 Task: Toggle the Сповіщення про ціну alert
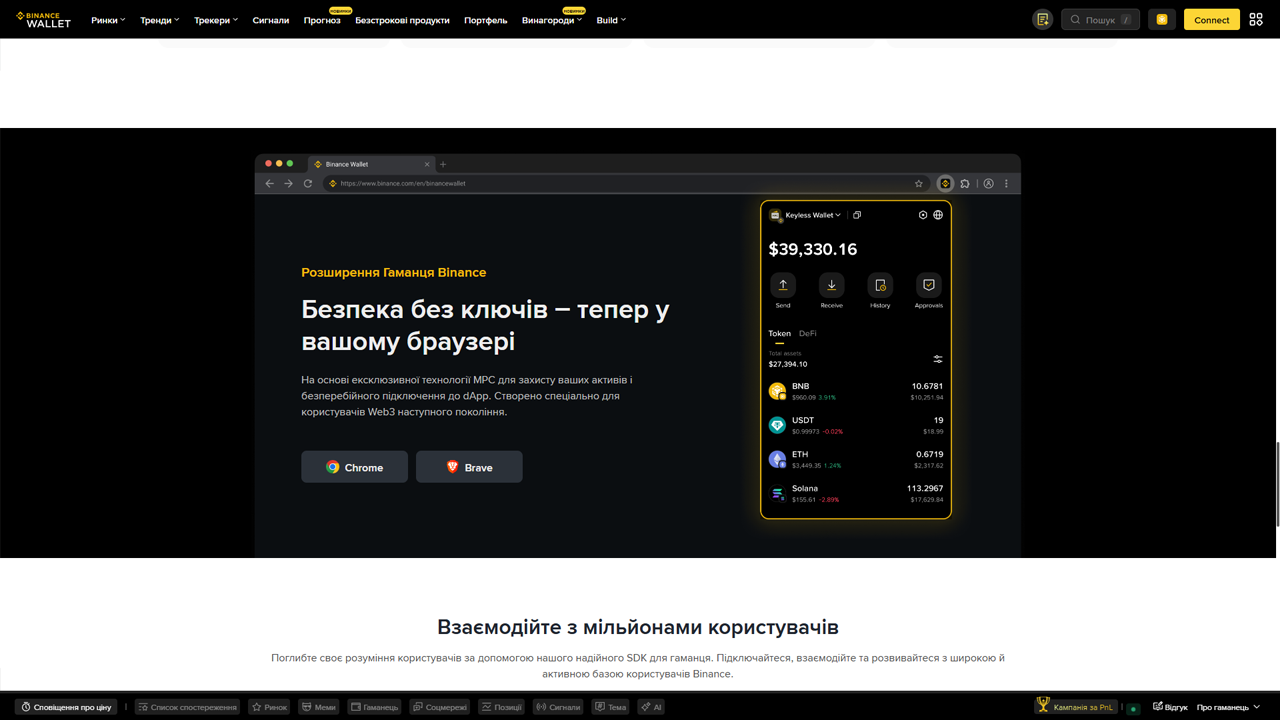point(67,707)
